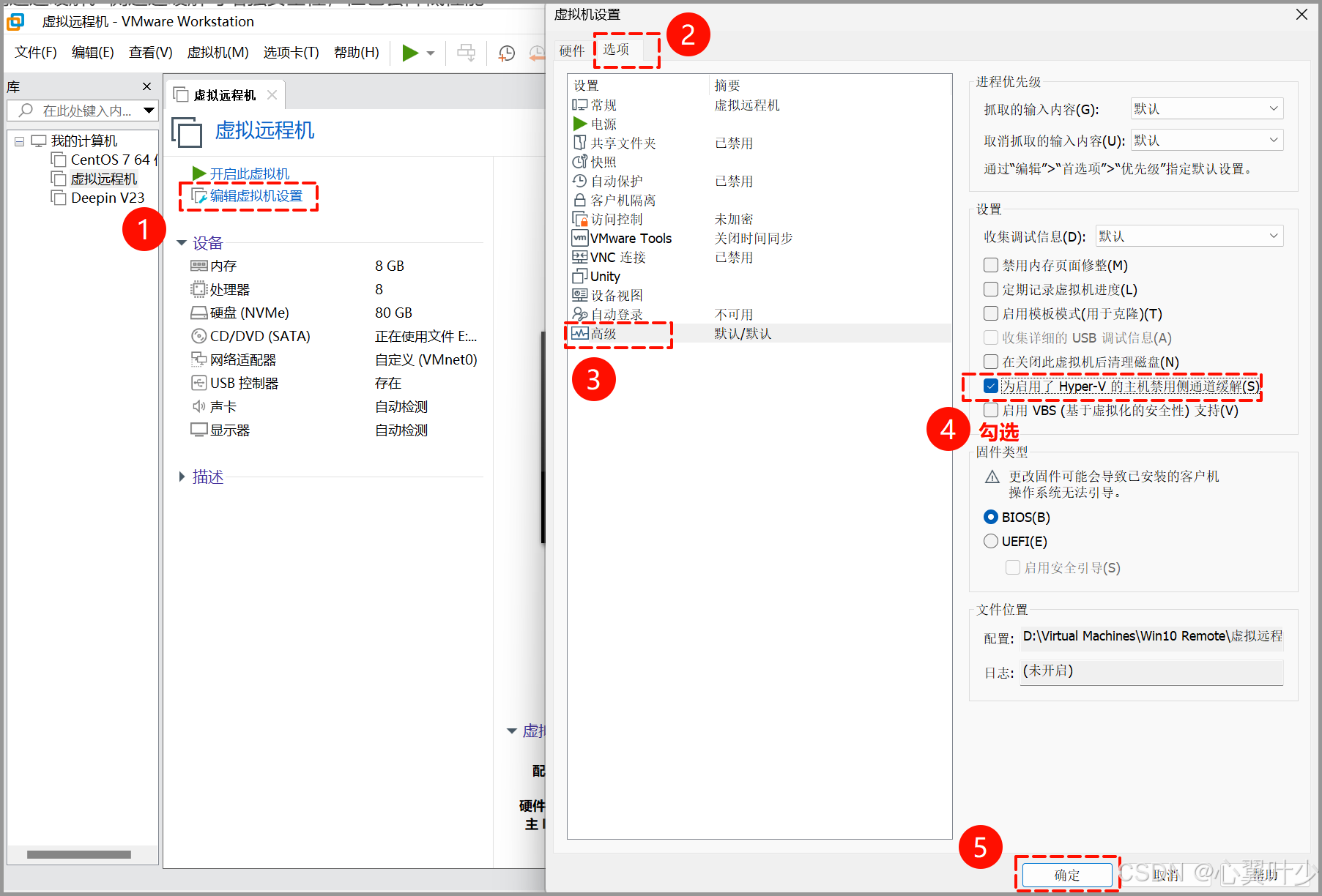Select 高级 icon in options list

pos(580,333)
